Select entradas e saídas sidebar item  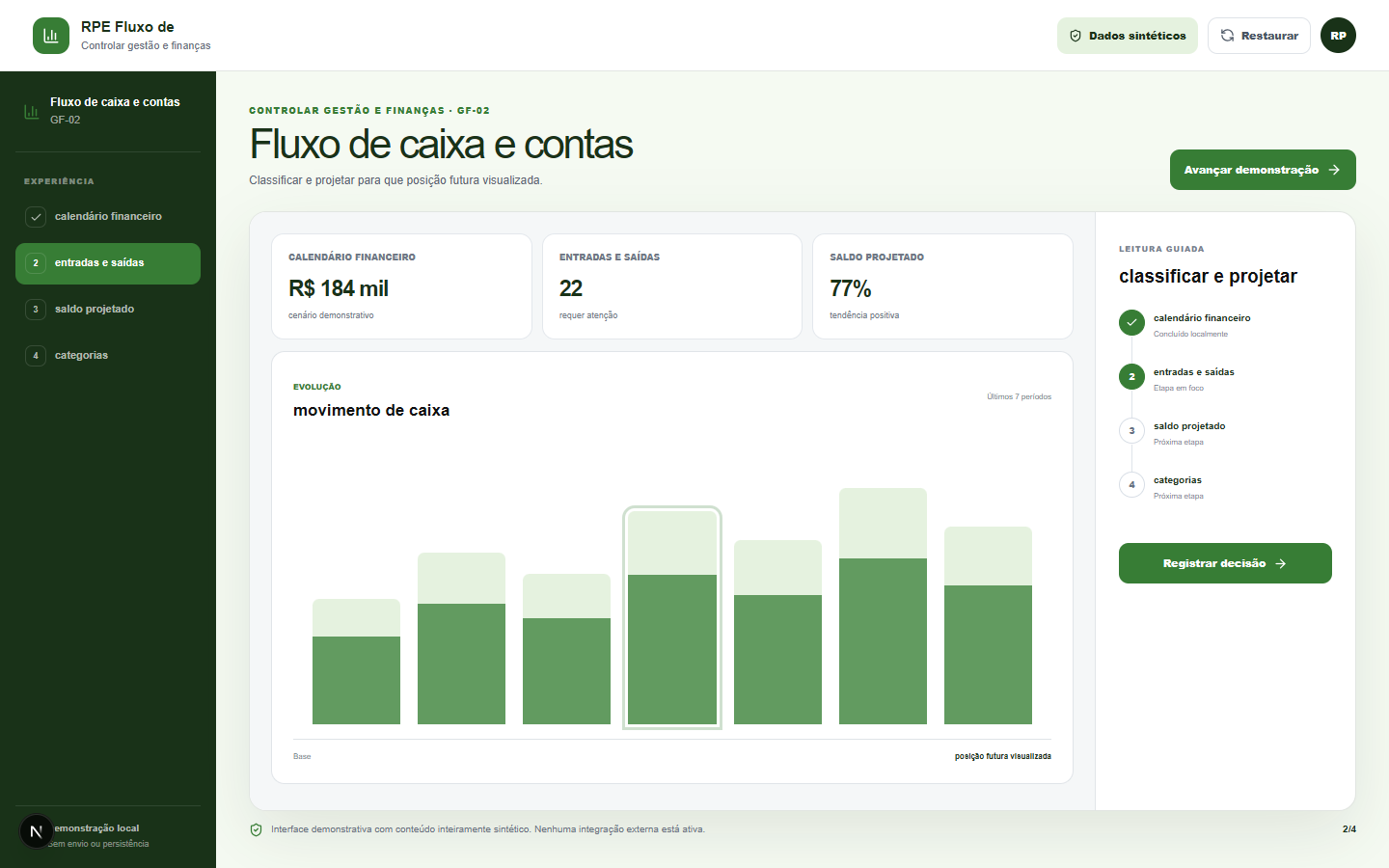(x=108, y=263)
